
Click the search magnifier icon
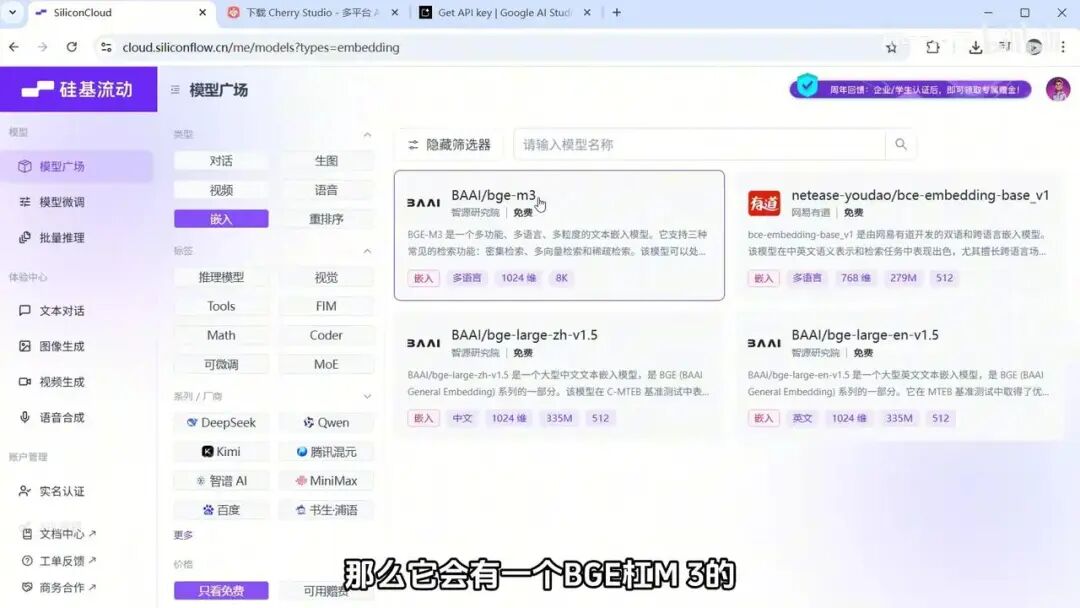point(900,145)
